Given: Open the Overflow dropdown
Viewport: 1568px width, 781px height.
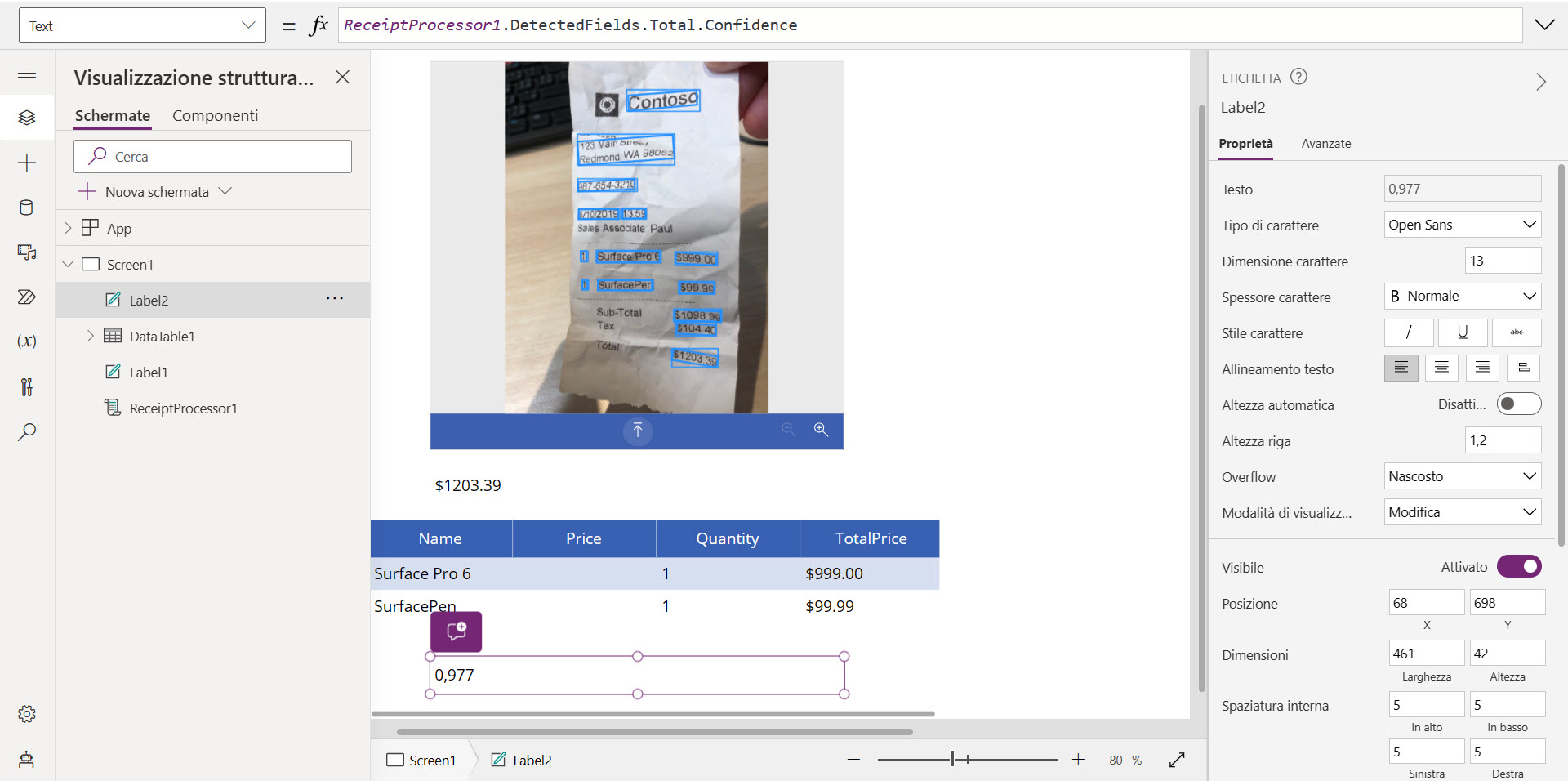Looking at the screenshot, I should [1462, 476].
